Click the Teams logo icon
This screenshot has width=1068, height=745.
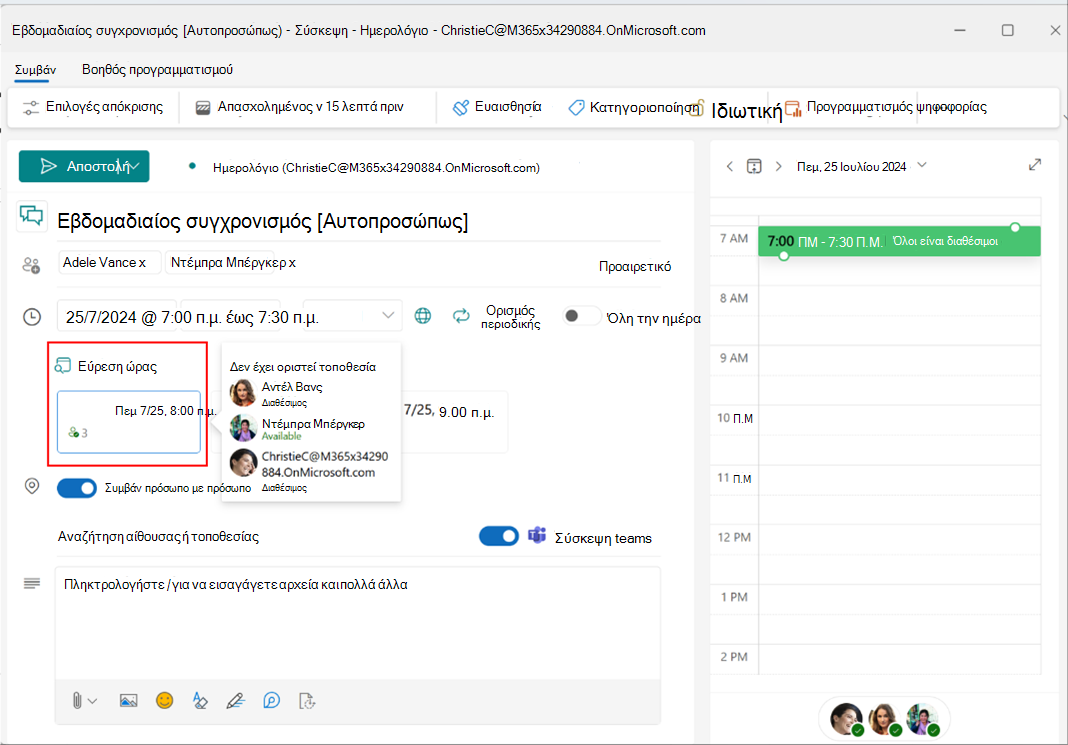(537, 536)
